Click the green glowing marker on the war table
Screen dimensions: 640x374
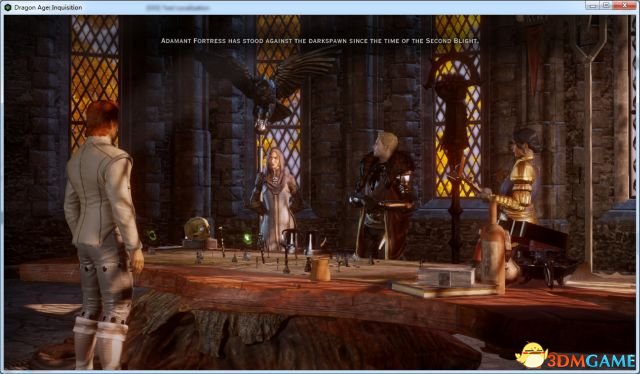coord(247,239)
